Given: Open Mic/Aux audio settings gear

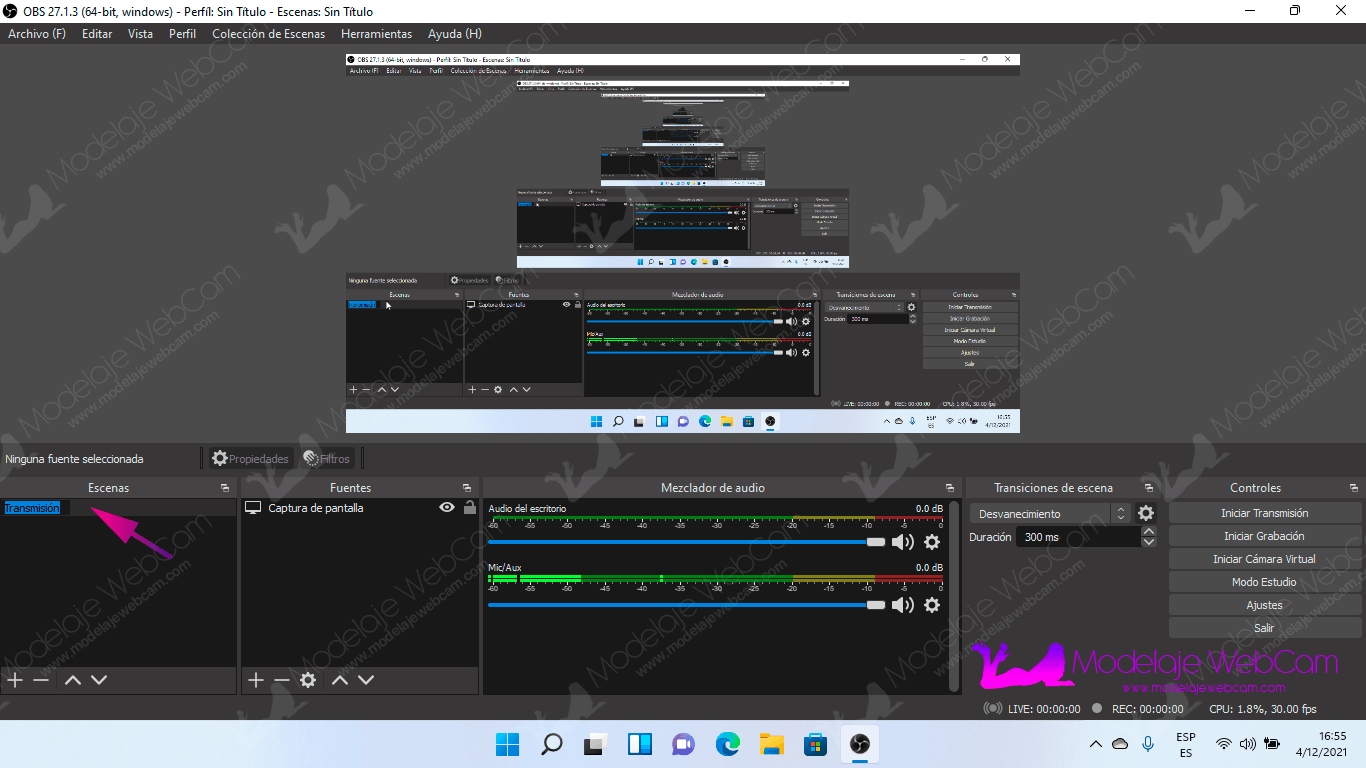Looking at the screenshot, I should pos(932,605).
